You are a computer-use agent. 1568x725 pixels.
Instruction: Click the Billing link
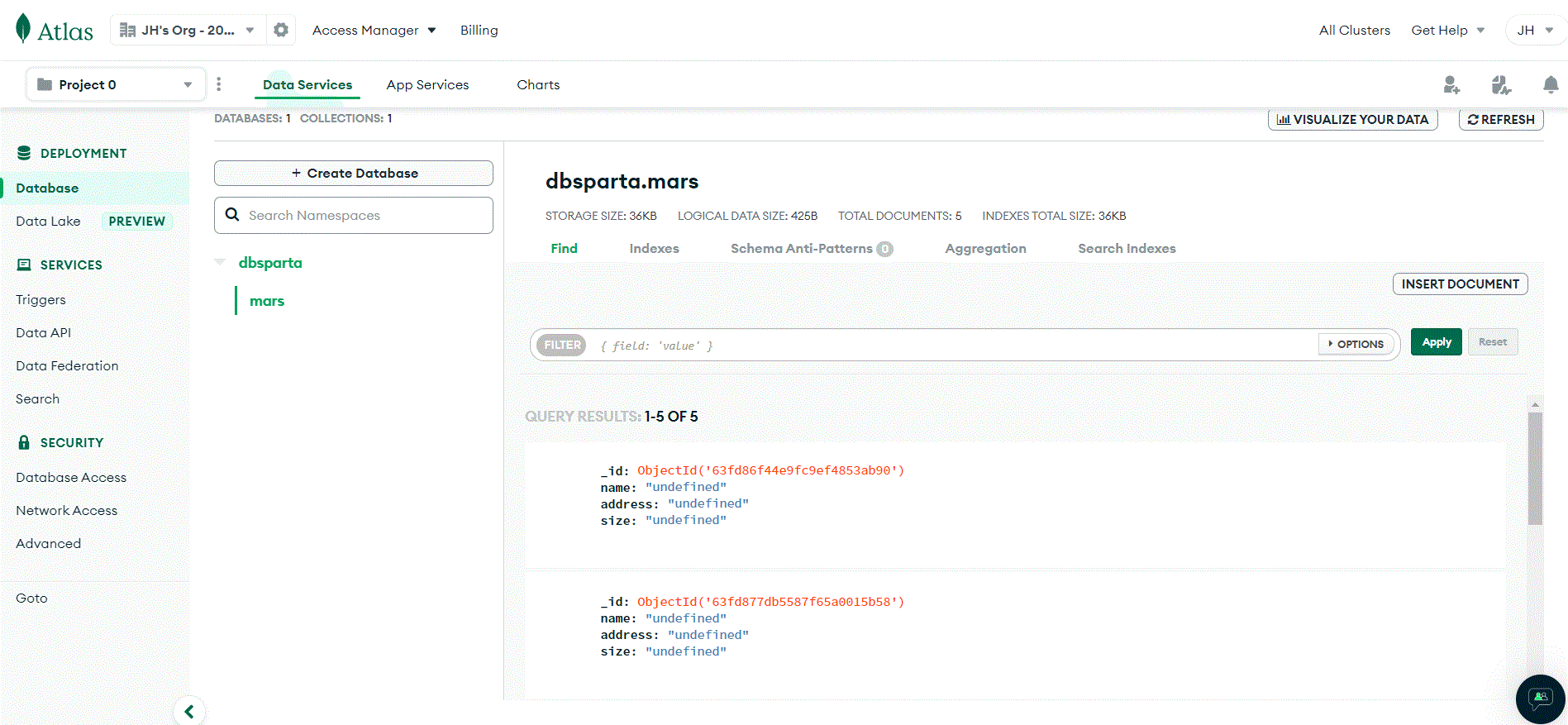tap(479, 30)
